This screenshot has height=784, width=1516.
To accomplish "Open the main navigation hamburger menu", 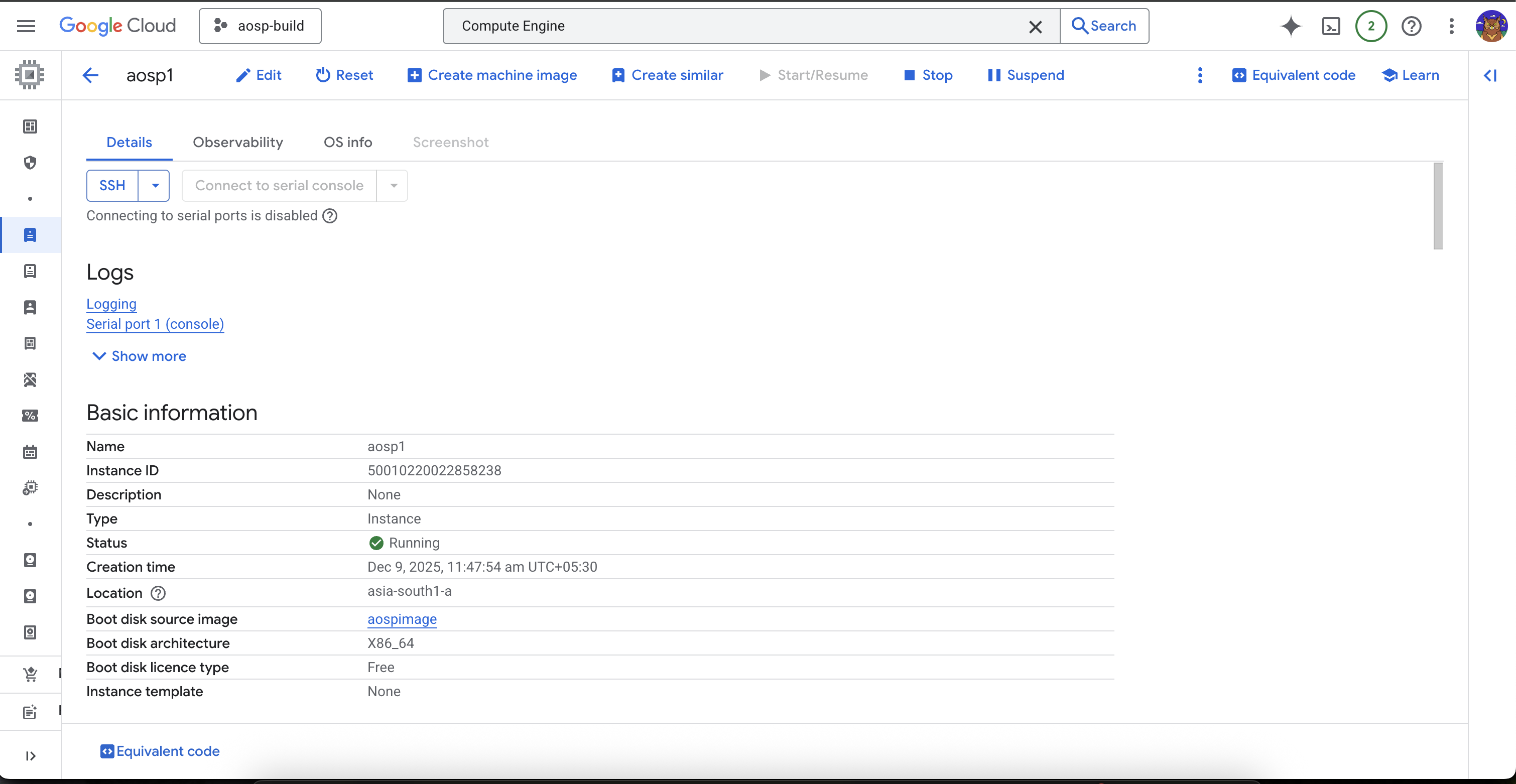I will tap(26, 26).
